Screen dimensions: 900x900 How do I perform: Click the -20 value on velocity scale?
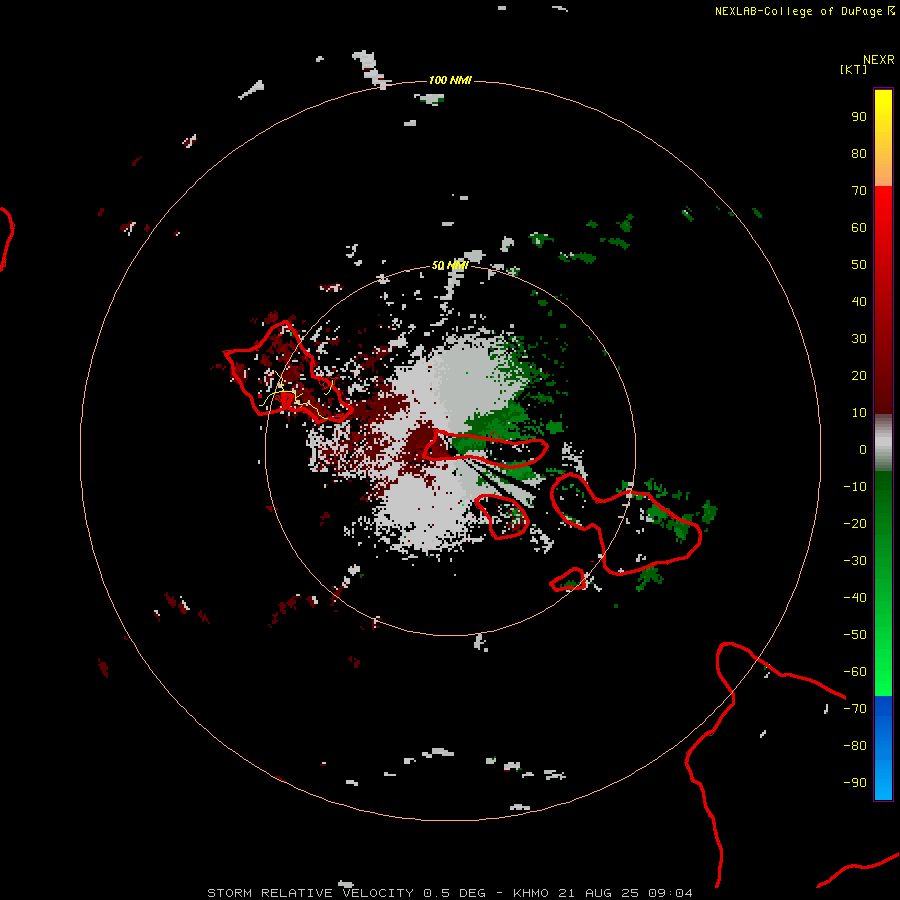pos(855,524)
